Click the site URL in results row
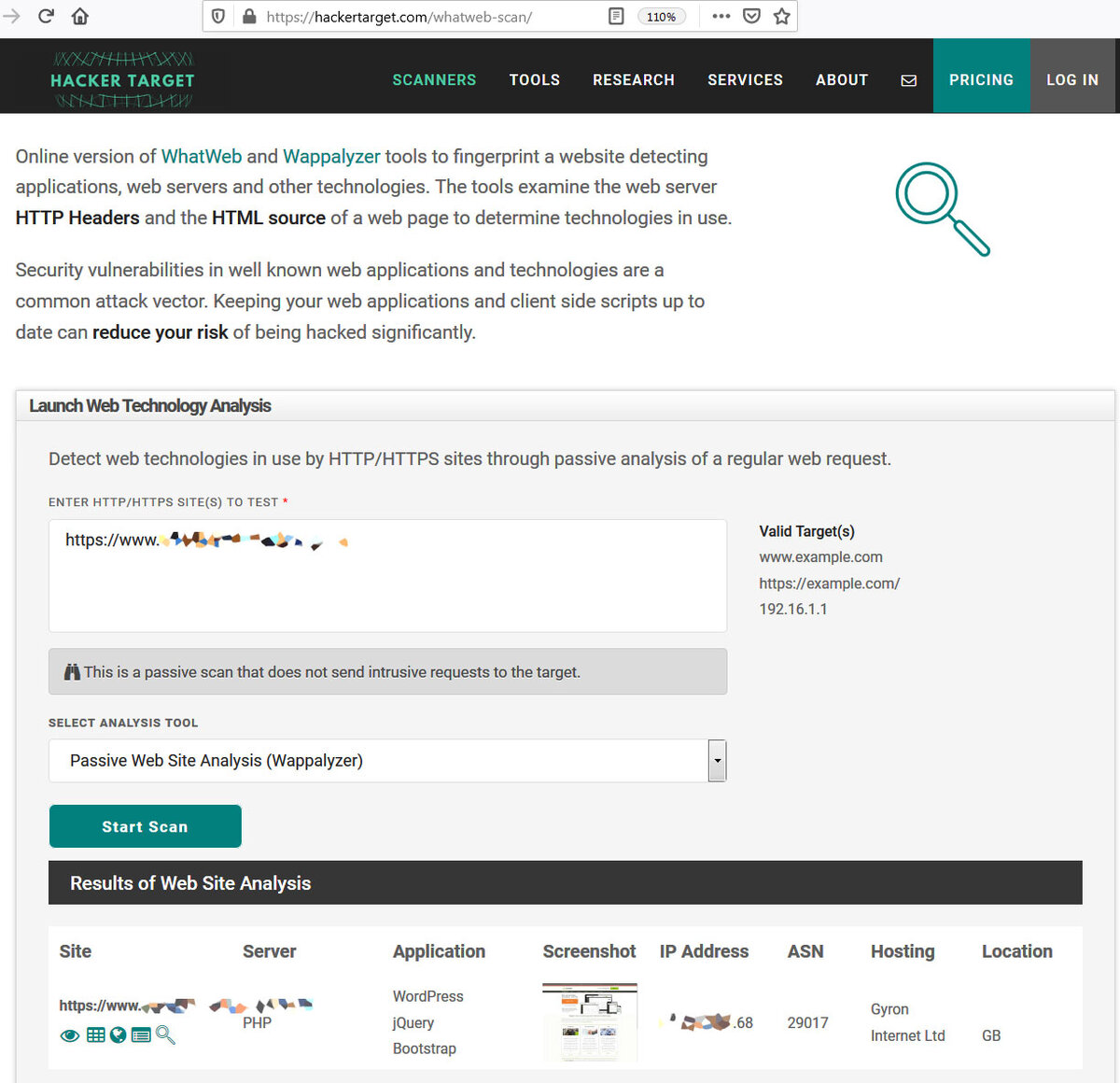 pos(127,1006)
